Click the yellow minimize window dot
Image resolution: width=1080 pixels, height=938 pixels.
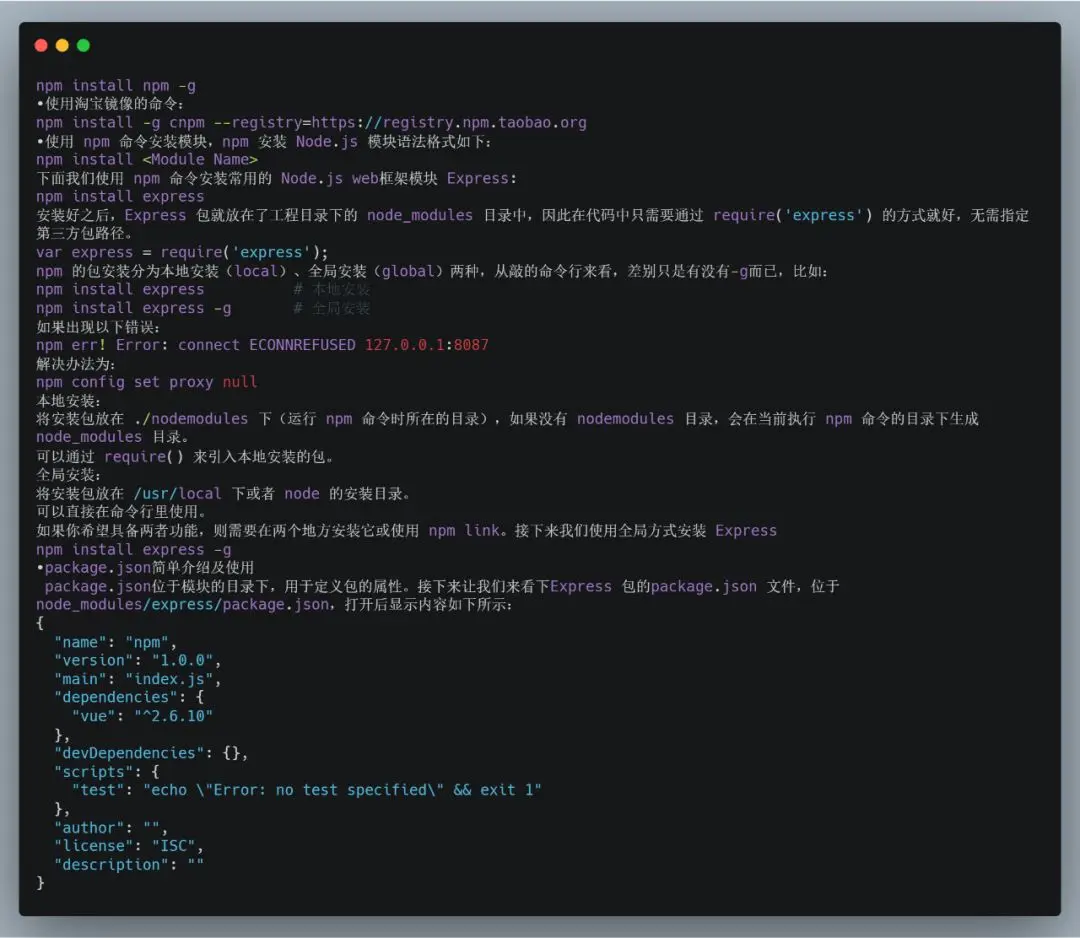[x=62, y=45]
